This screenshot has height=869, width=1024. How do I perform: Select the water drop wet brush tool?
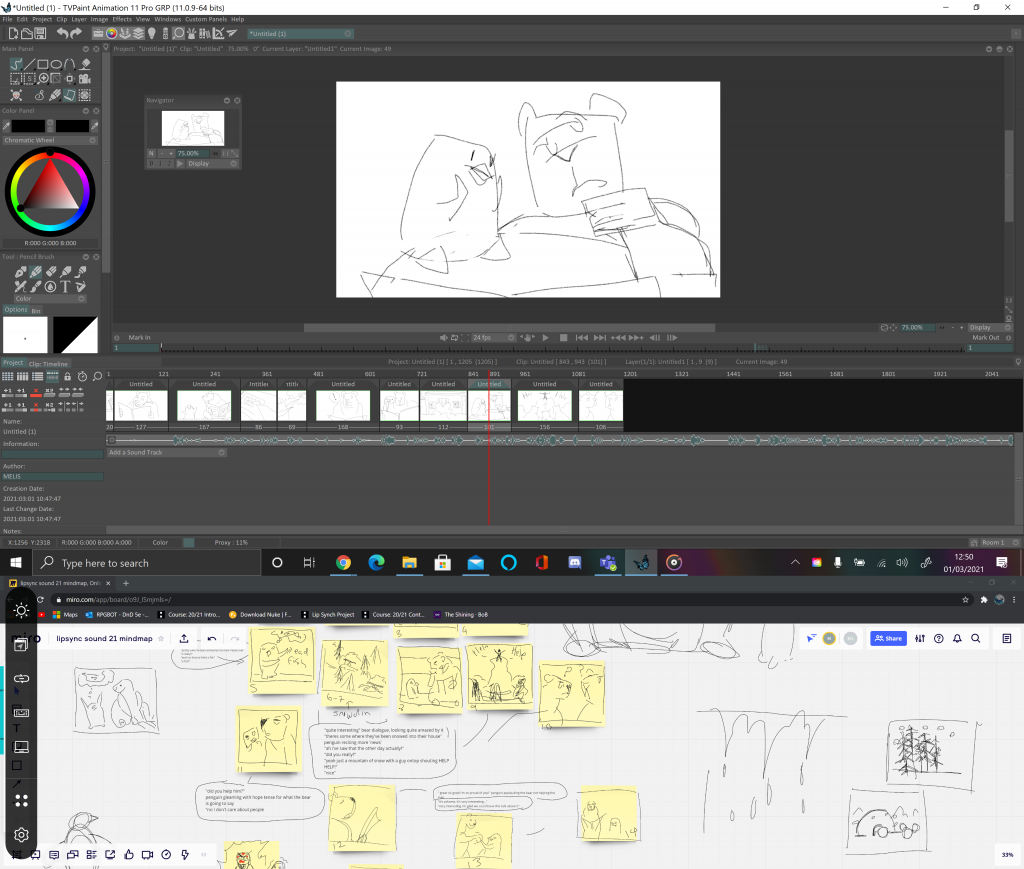pyautogui.click(x=51, y=287)
